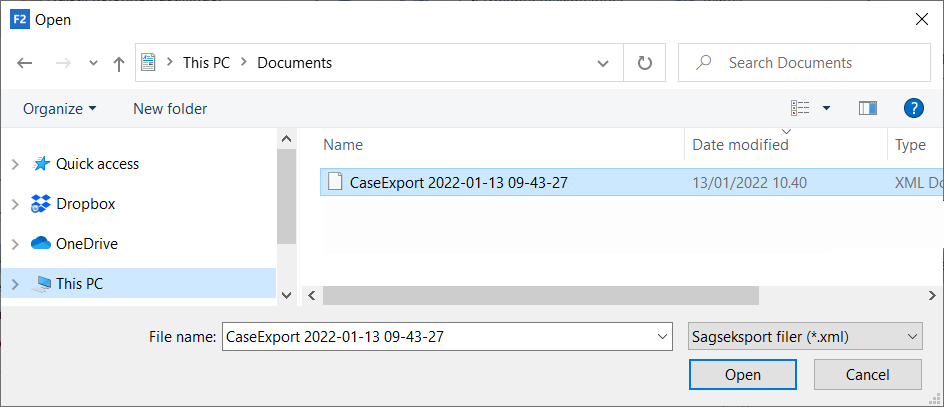Open the Organize menu

tap(60, 108)
